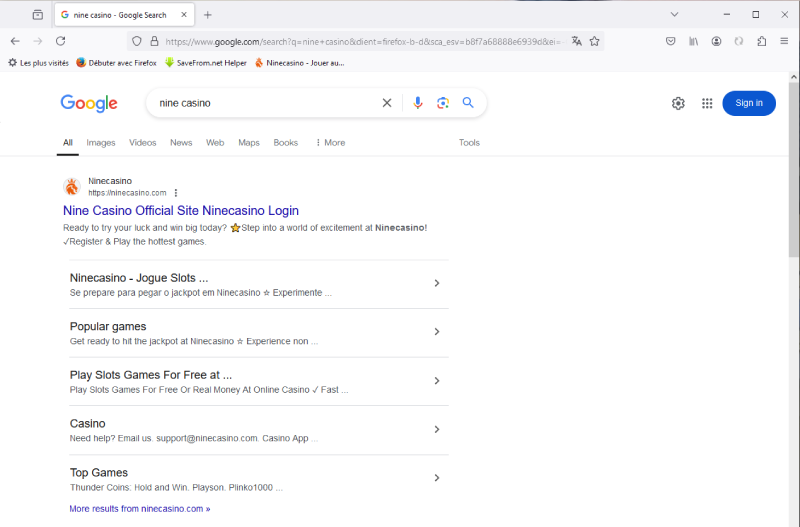Open the Firefox hamburger menu
The height and width of the screenshot is (527, 800).
point(783,41)
